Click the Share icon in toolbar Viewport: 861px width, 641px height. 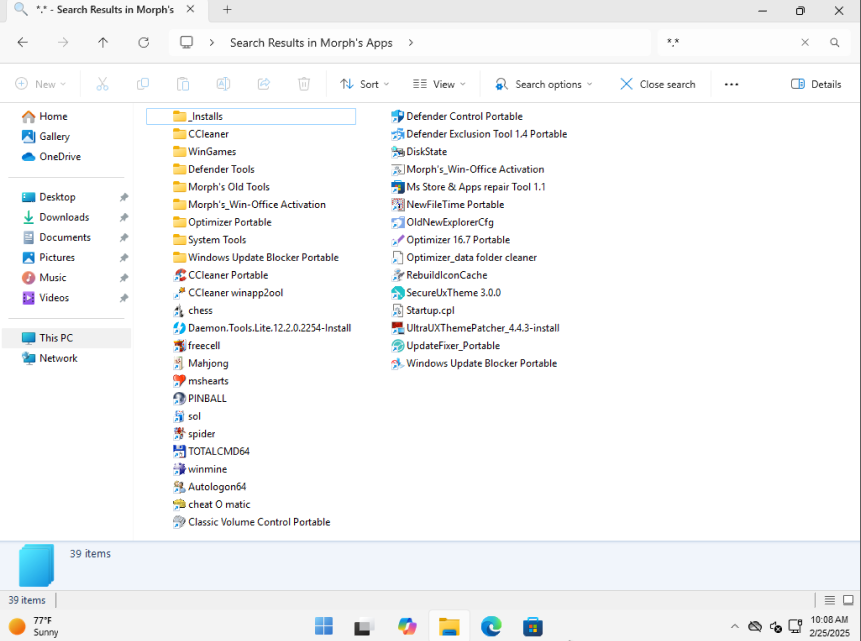point(264,84)
